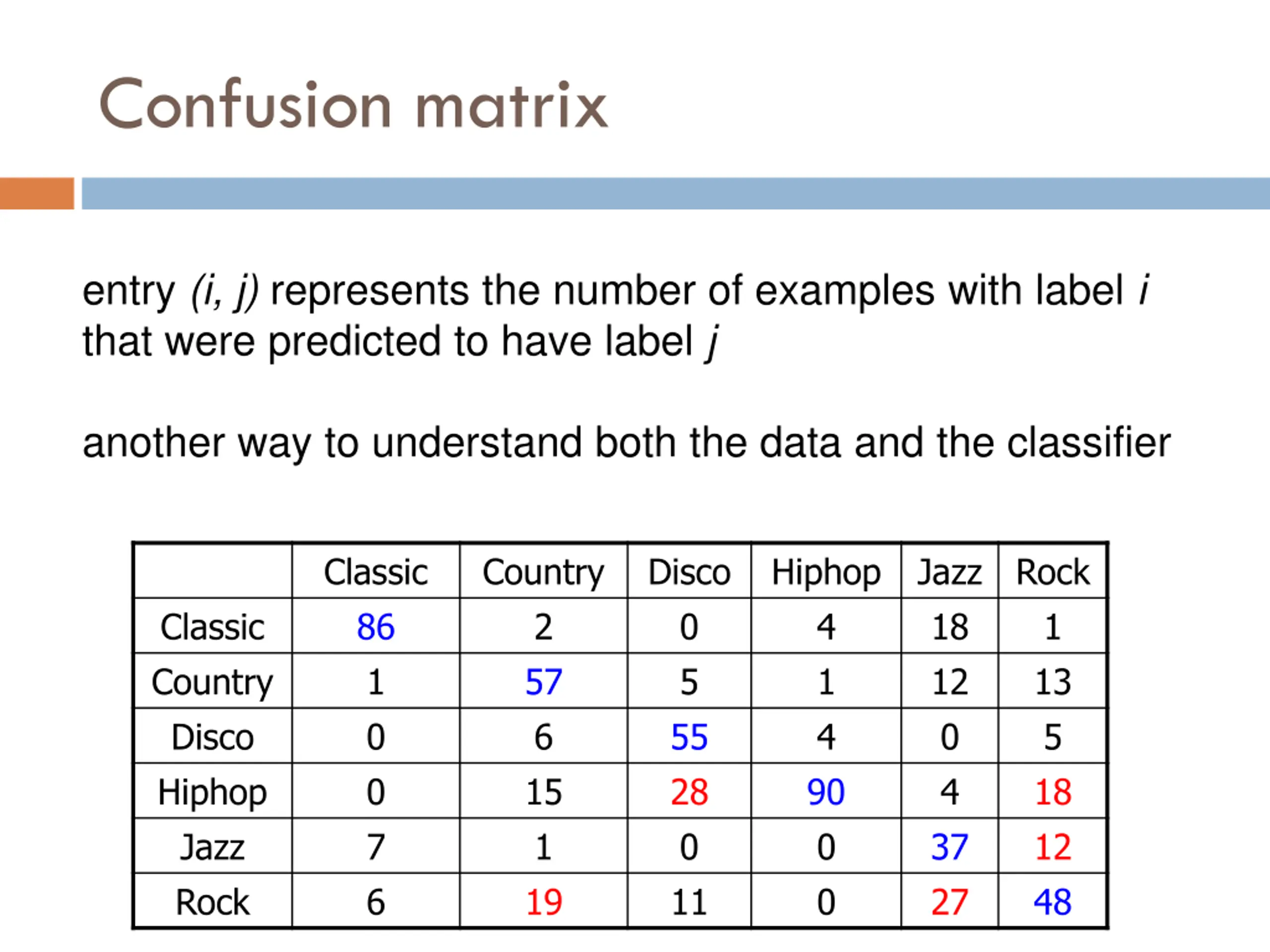
Task: Select the blue 55 Disco diagonal cell
Action: (689, 736)
